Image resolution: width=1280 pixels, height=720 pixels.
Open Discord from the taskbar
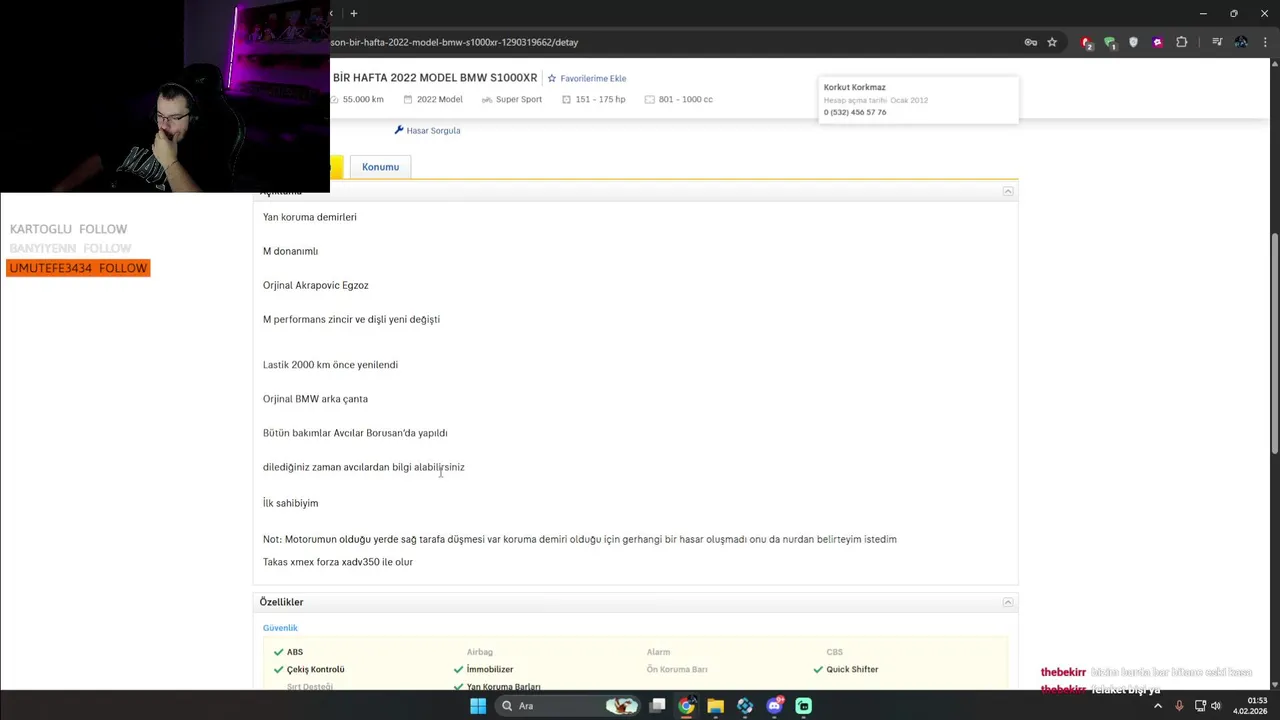click(774, 706)
